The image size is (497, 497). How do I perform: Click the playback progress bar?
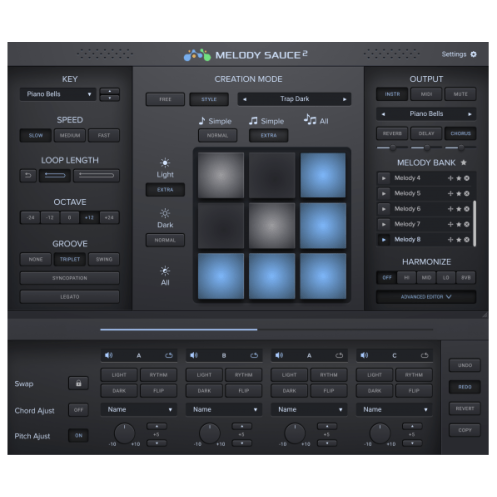(x=266, y=329)
